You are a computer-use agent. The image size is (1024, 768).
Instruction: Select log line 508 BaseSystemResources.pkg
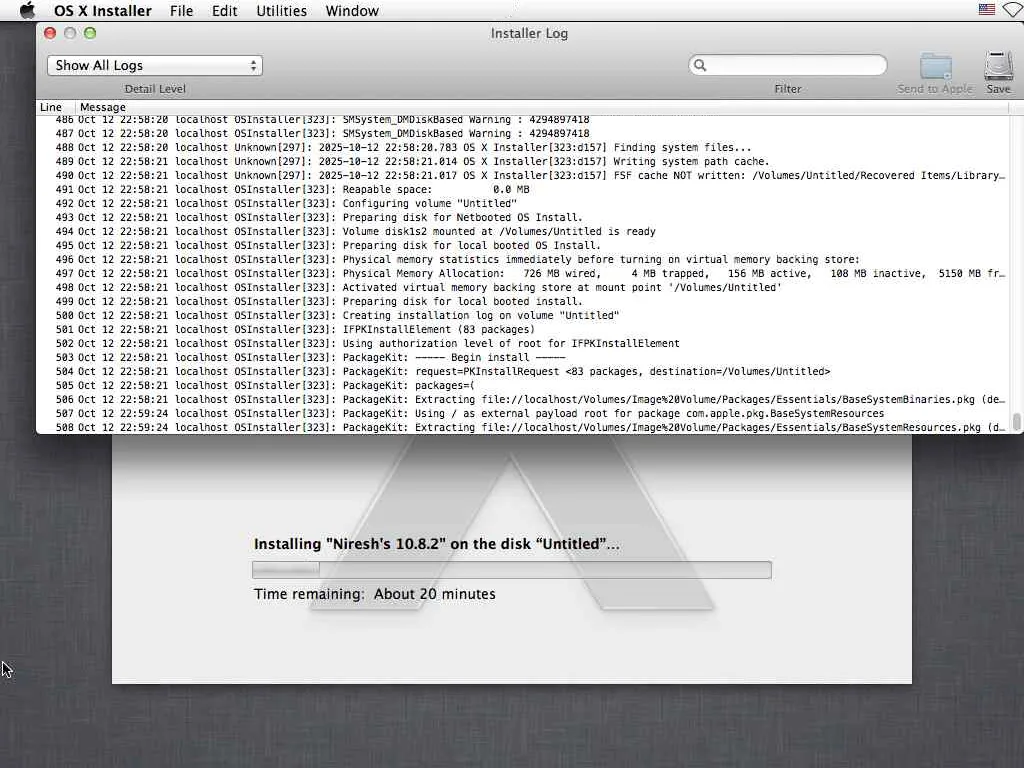point(522,428)
